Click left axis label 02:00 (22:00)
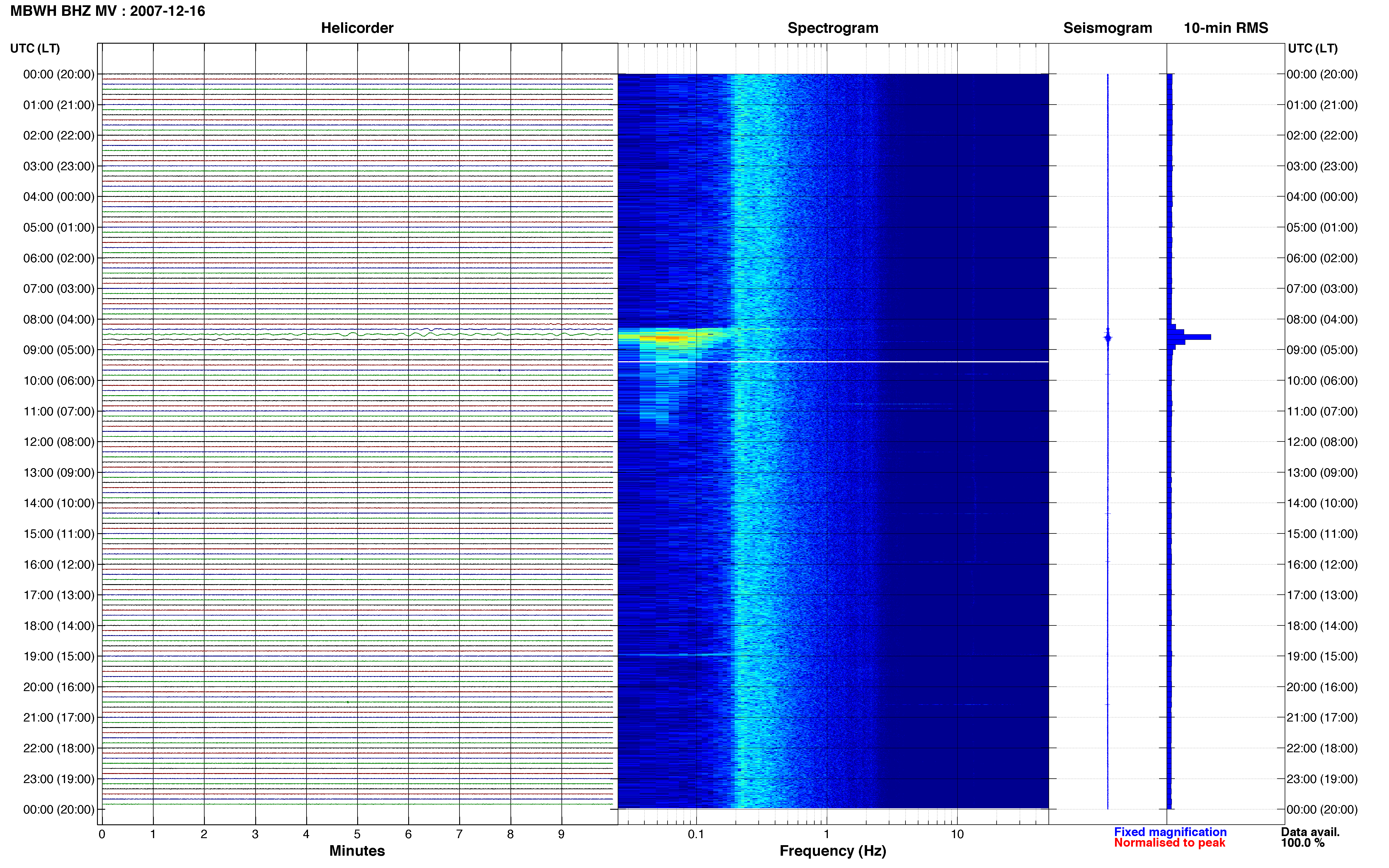 (x=59, y=135)
